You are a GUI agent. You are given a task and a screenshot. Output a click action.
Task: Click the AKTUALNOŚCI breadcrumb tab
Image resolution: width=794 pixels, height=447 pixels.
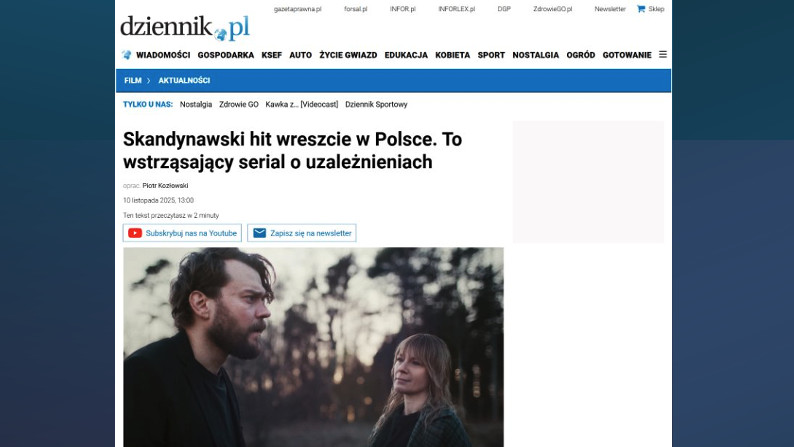[x=184, y=80]
